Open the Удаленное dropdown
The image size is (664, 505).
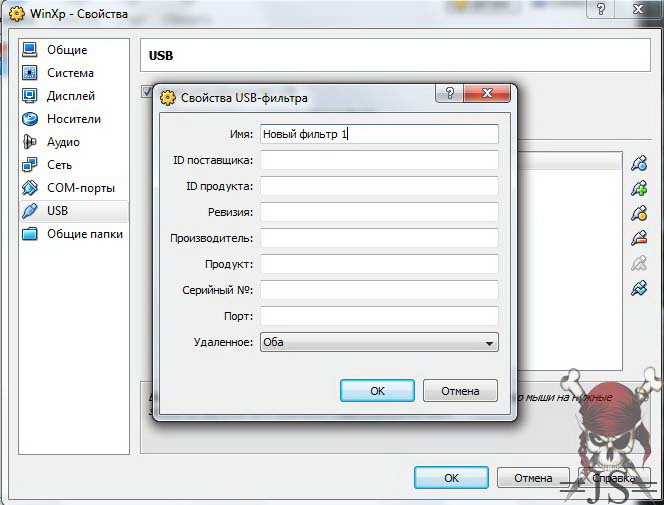(x=379, y=342)
